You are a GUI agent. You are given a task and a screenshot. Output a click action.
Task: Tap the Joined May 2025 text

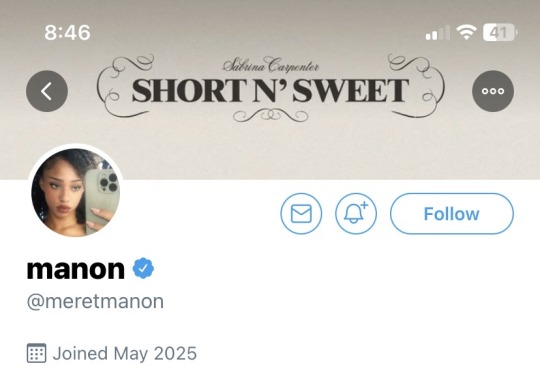pyautogui.click(x=125, y=353)
